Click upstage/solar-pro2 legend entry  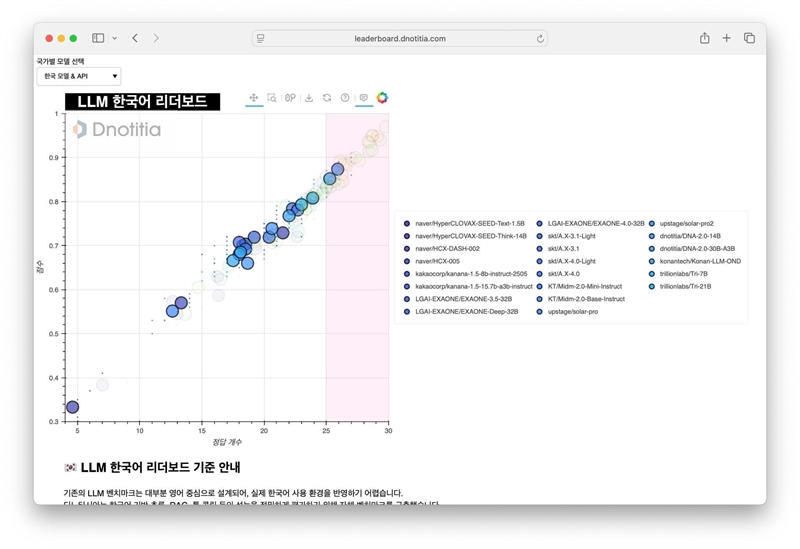(x=681, y=223)
